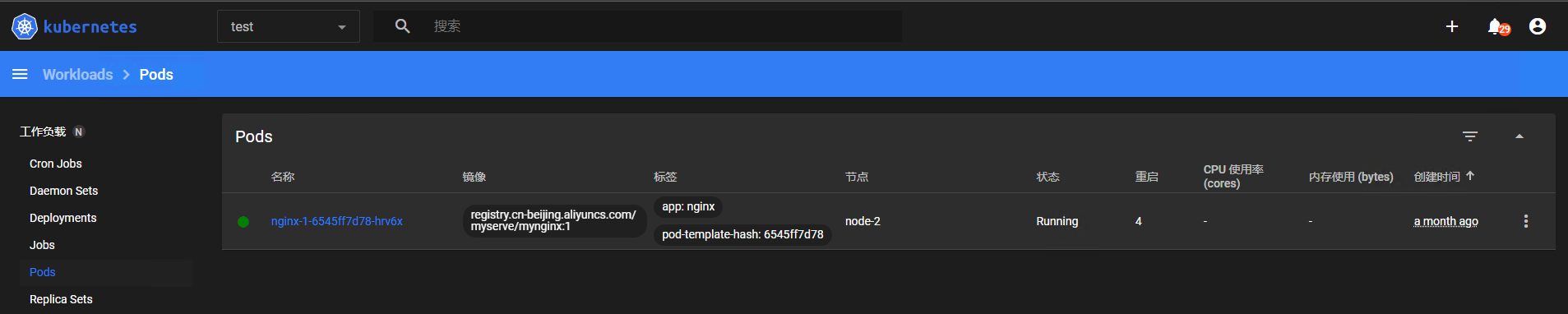Open the notifications bell icon
Image resolution: width=1568 pixels, height=314 pixels.
click(1496, 26)
